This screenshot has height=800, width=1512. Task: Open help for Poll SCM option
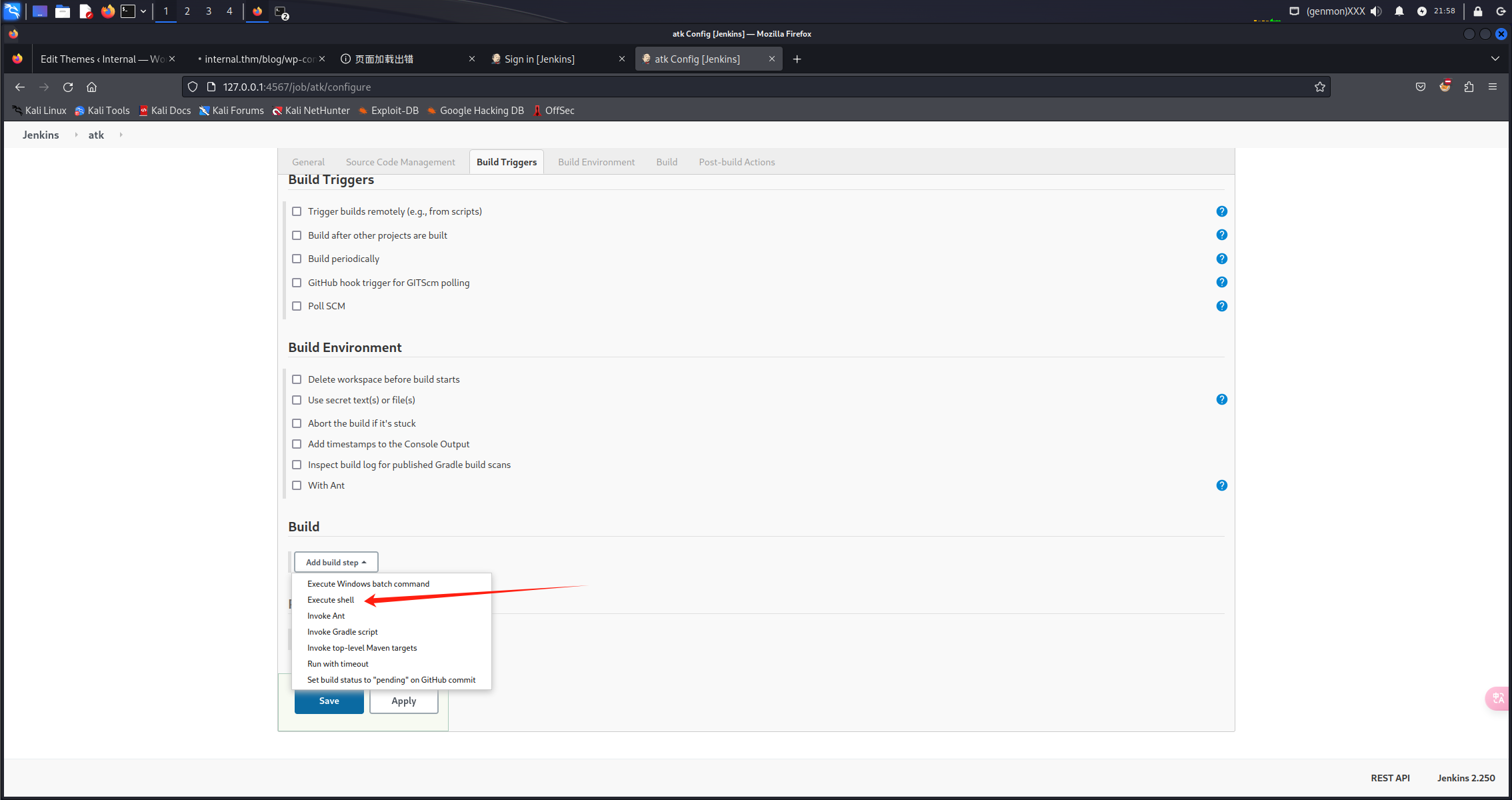pos(1221,306)
